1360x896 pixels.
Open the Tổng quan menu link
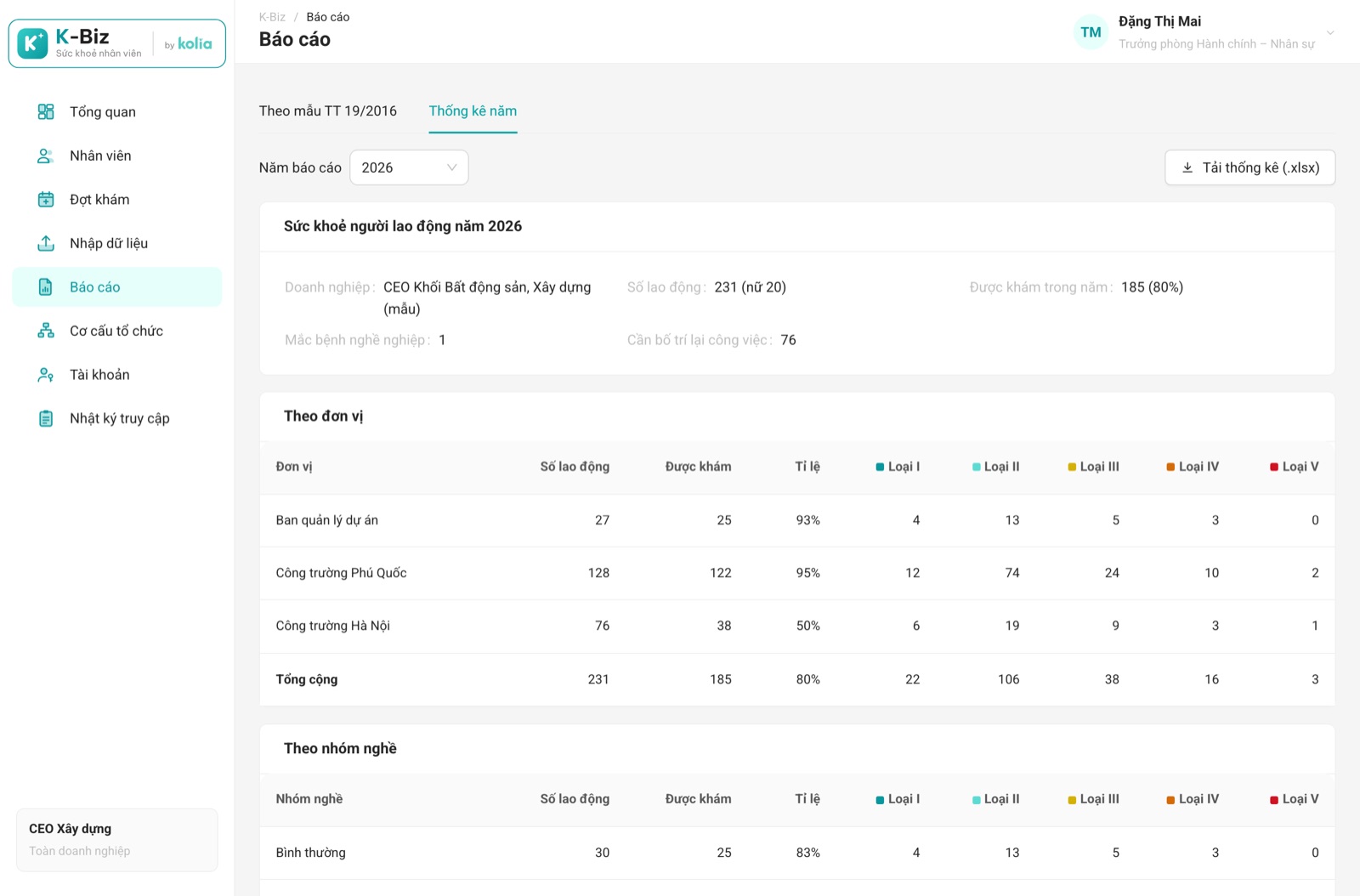[117, 111]
